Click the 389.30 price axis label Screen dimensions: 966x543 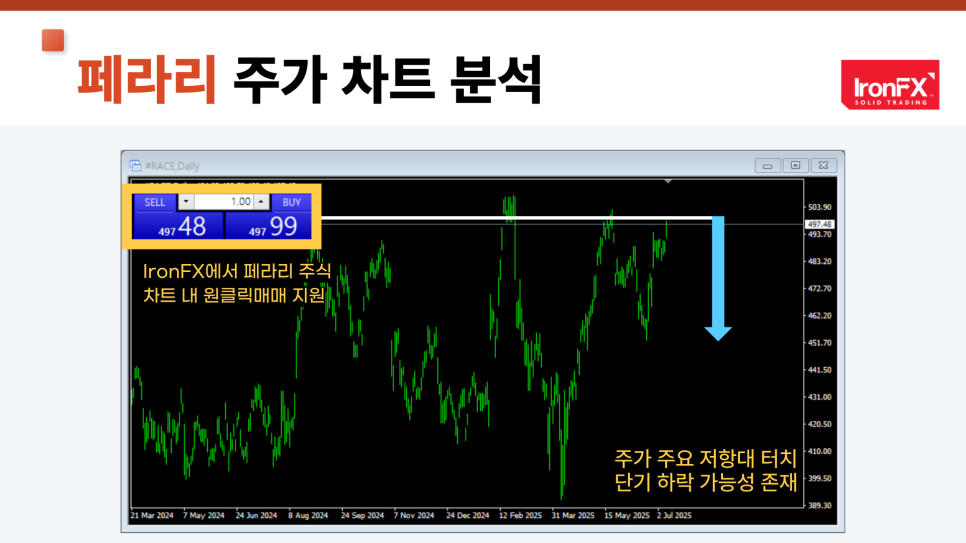click(x=819, y=505)
